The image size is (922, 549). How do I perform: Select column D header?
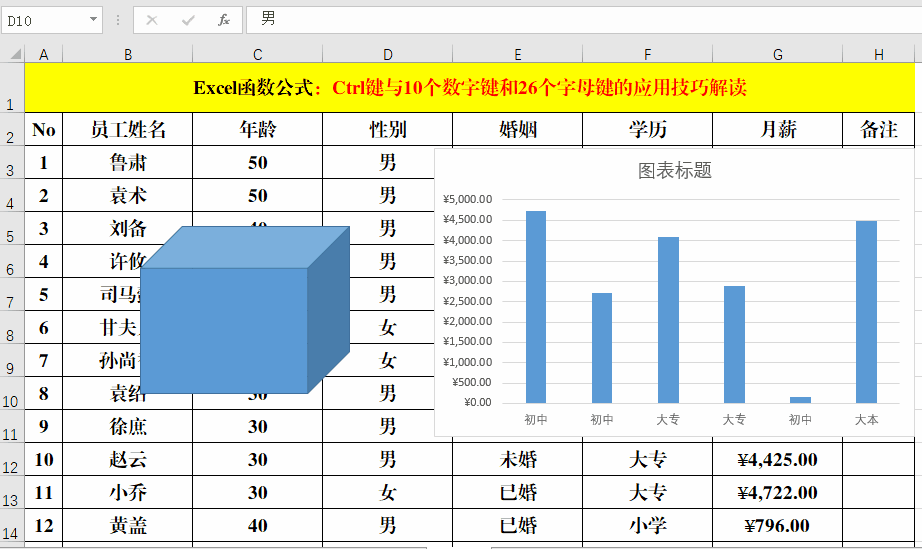387,54
